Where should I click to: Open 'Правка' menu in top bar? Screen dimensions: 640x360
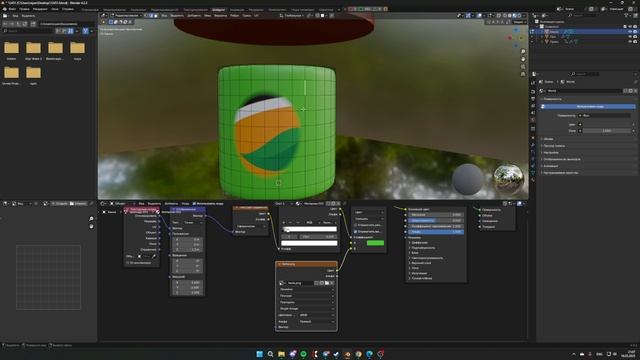24,9
